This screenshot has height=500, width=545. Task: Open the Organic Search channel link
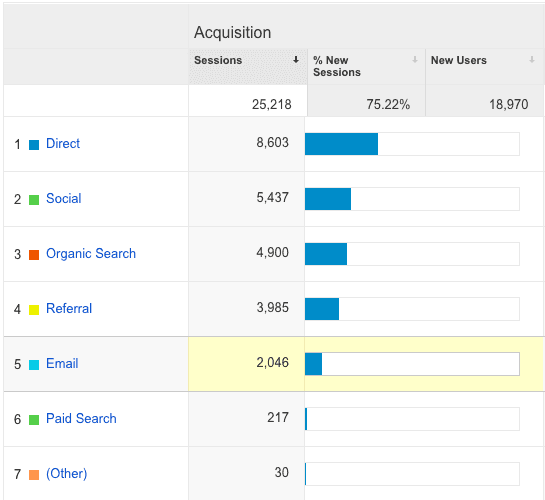[x=91, y=254]
